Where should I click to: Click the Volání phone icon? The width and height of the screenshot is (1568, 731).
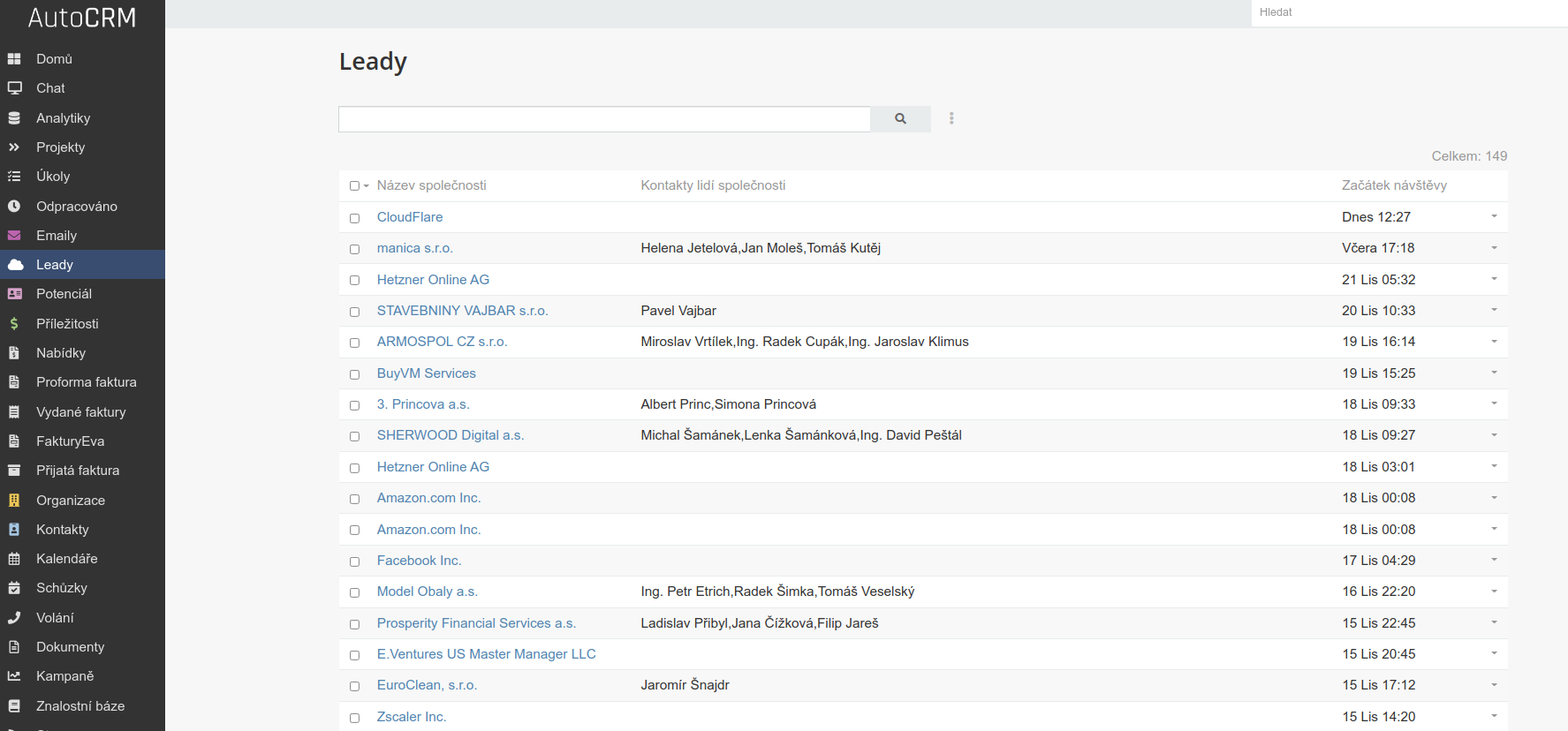pyautogui.click(x=14, y=618)
